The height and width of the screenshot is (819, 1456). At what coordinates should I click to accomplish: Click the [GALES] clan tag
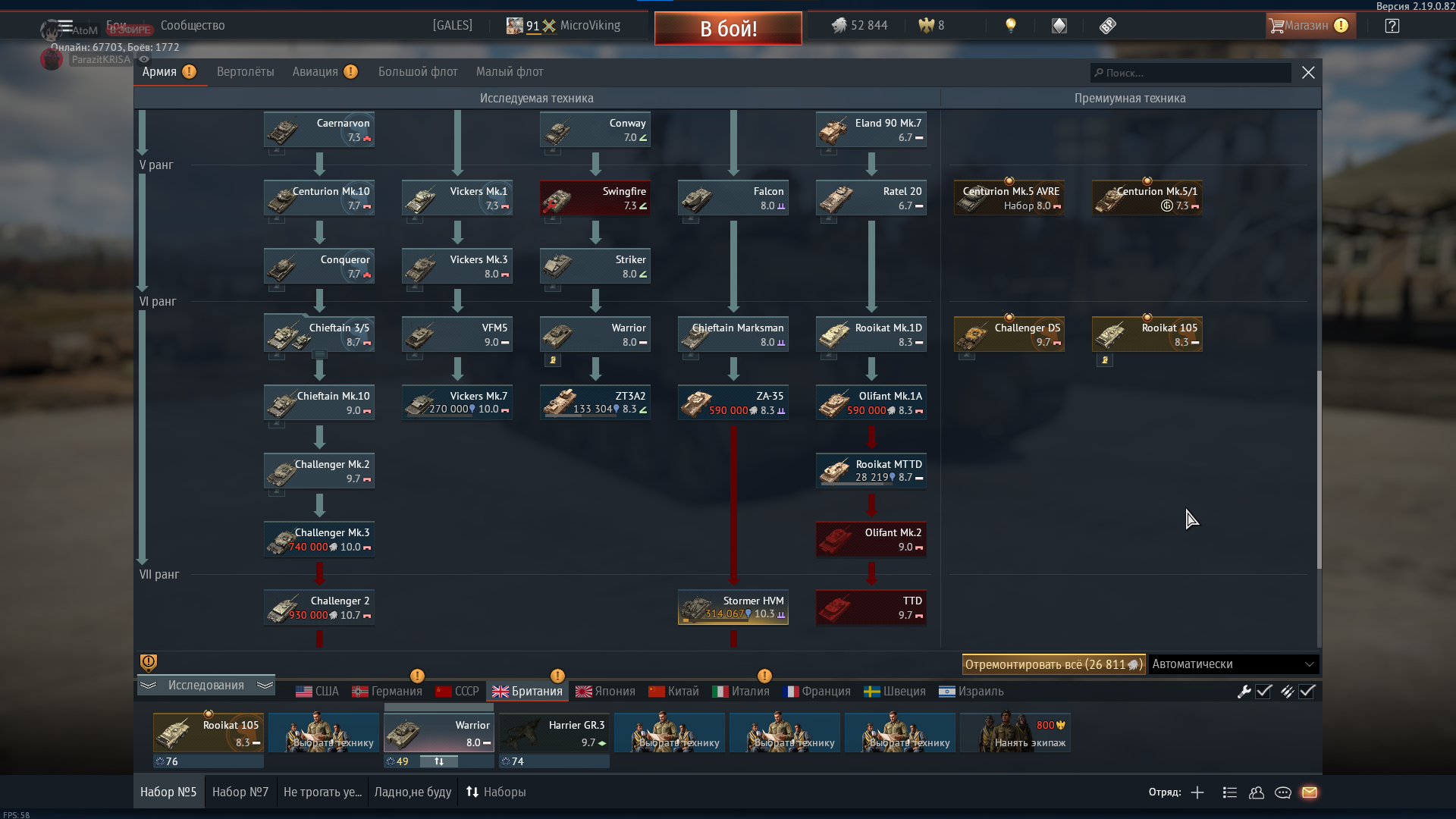click(453, 26)
